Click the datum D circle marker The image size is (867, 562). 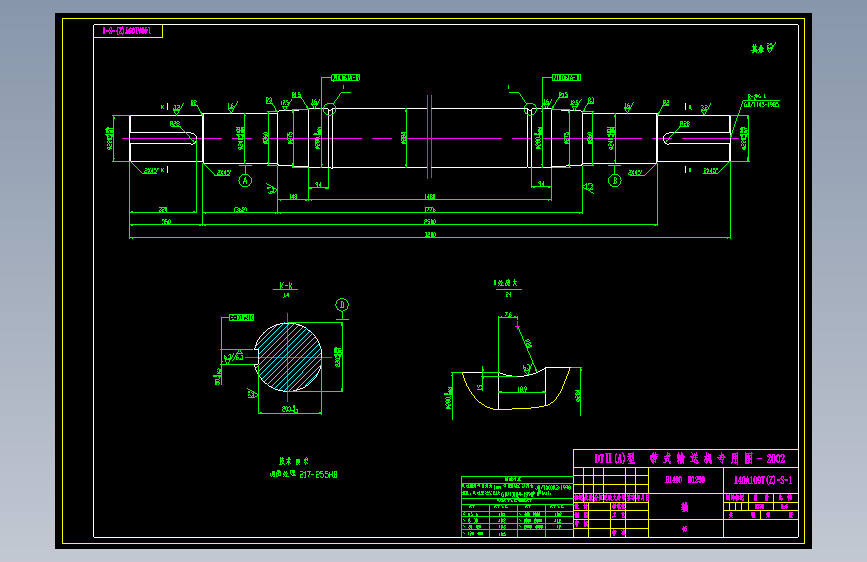342,305
